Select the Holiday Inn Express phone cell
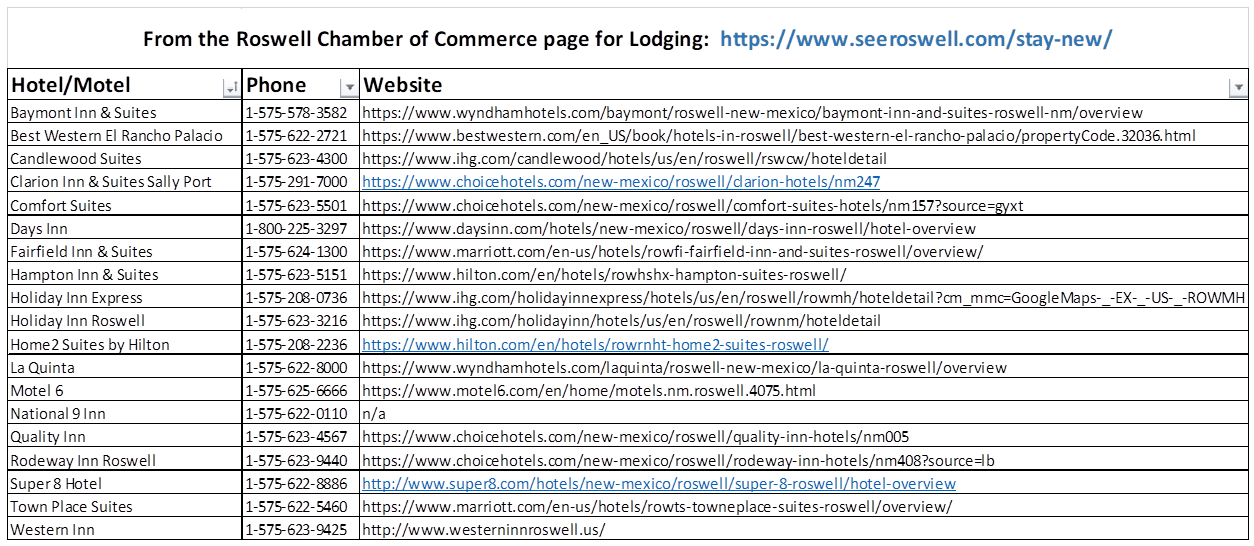This screenshot has width=1254, height=546. (296, 298)
